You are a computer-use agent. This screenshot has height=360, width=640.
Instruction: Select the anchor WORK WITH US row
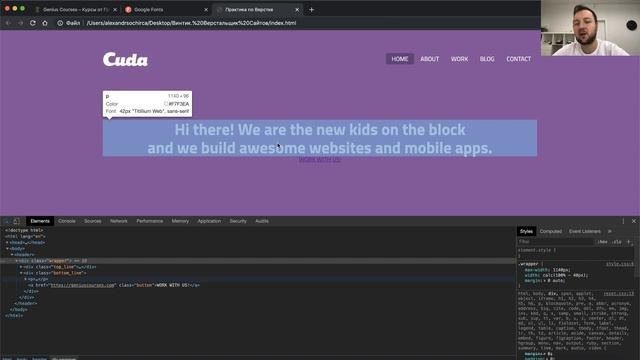point(258,285)
